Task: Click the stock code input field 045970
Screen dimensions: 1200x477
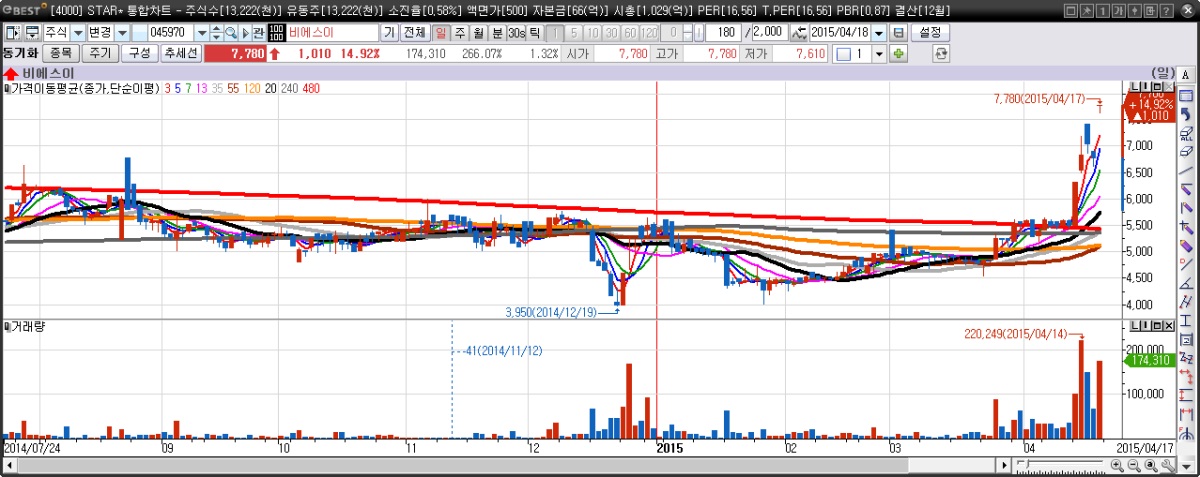Action: click(x=170, y=33)
